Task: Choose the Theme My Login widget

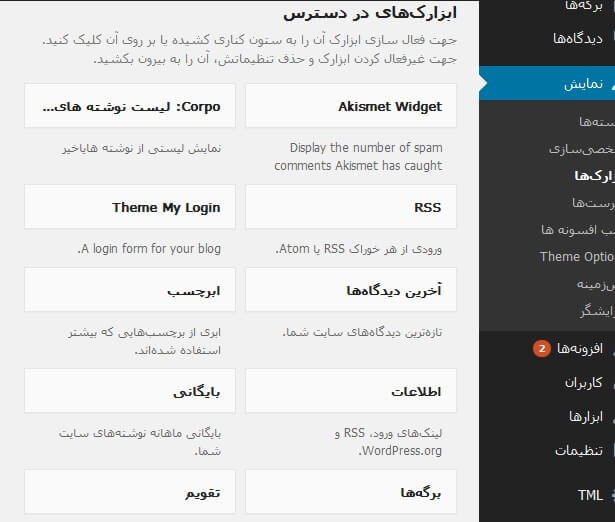Action: tap(130, 207)
